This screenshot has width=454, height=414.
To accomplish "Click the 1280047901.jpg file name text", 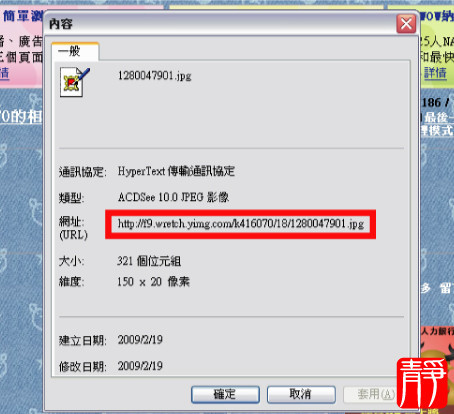I will tap(154, 76).
